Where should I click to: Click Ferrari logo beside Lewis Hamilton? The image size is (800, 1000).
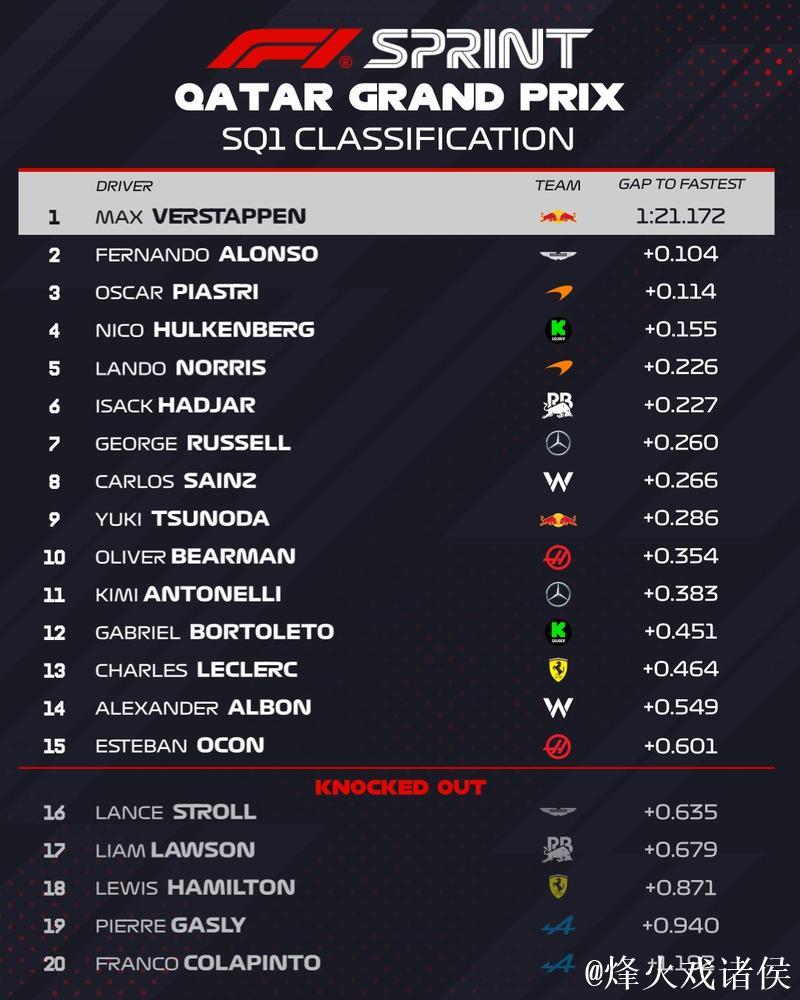[558, 887]
